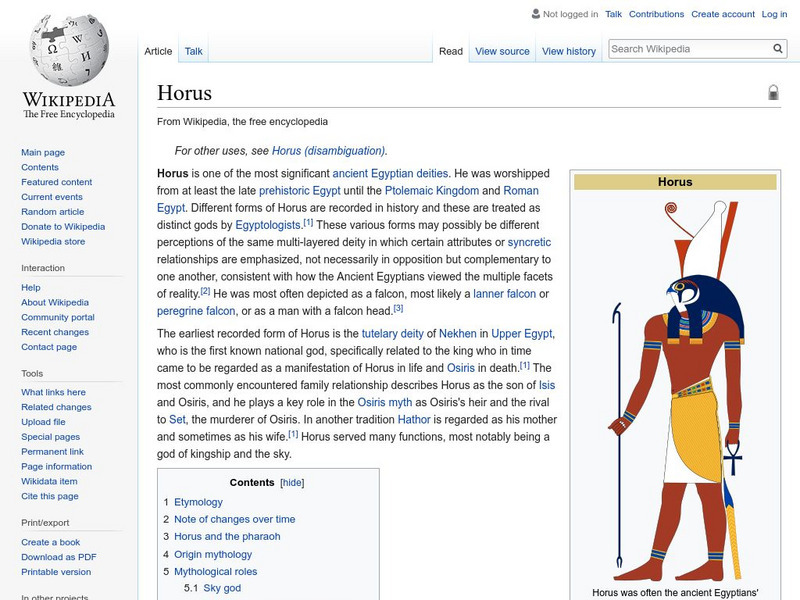
Task: Follow the Set link
Action: [177, 419]
